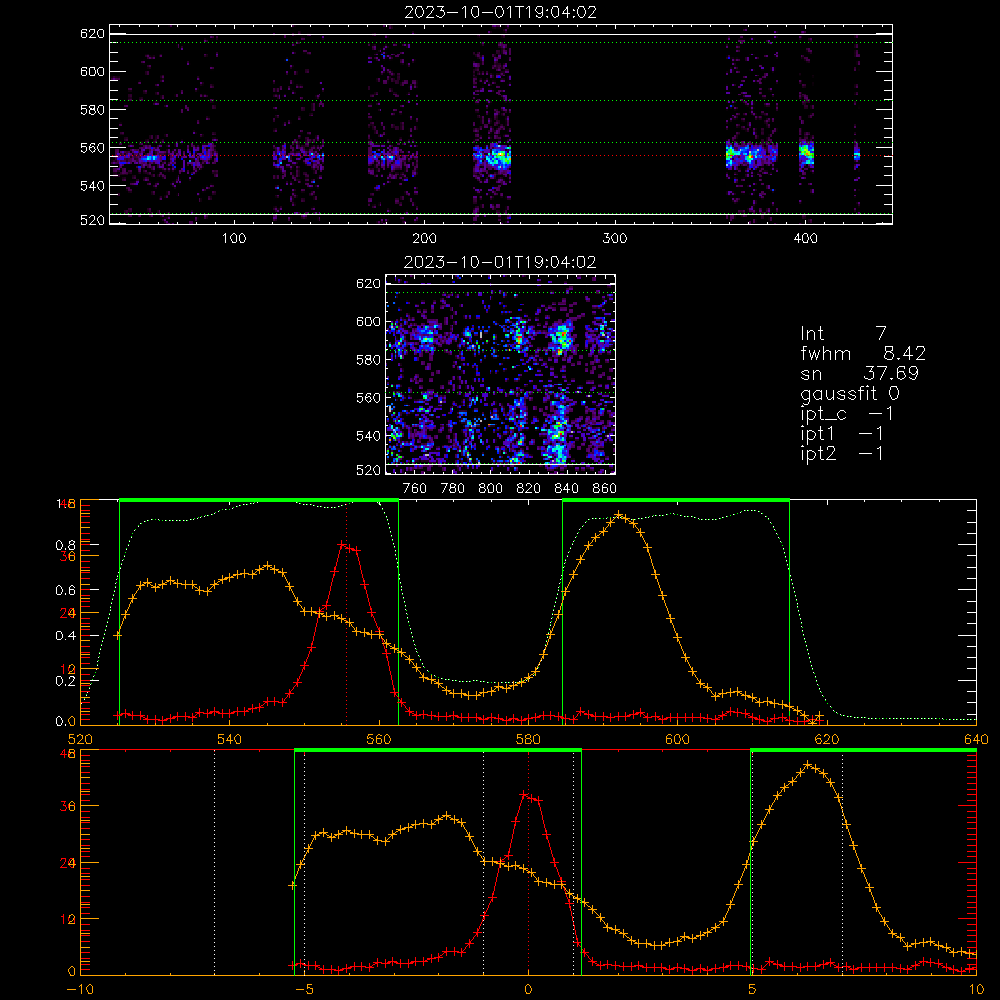Click the orange curve peak near 592 in profile plot
This screenshot has height=1000, width=1000.
[619, 515]
